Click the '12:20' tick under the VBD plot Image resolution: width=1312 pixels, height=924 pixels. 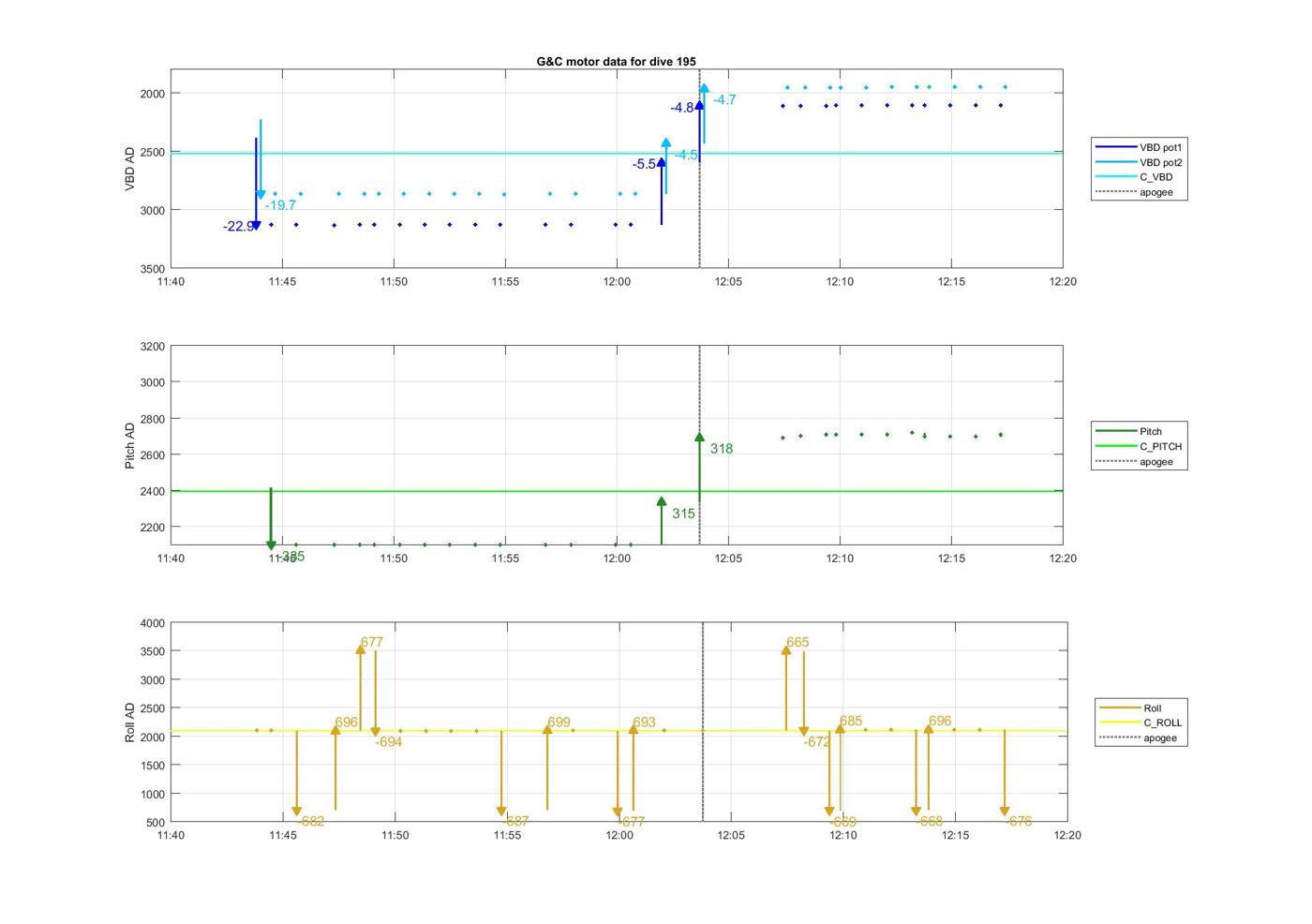(x=1063, y=281)
